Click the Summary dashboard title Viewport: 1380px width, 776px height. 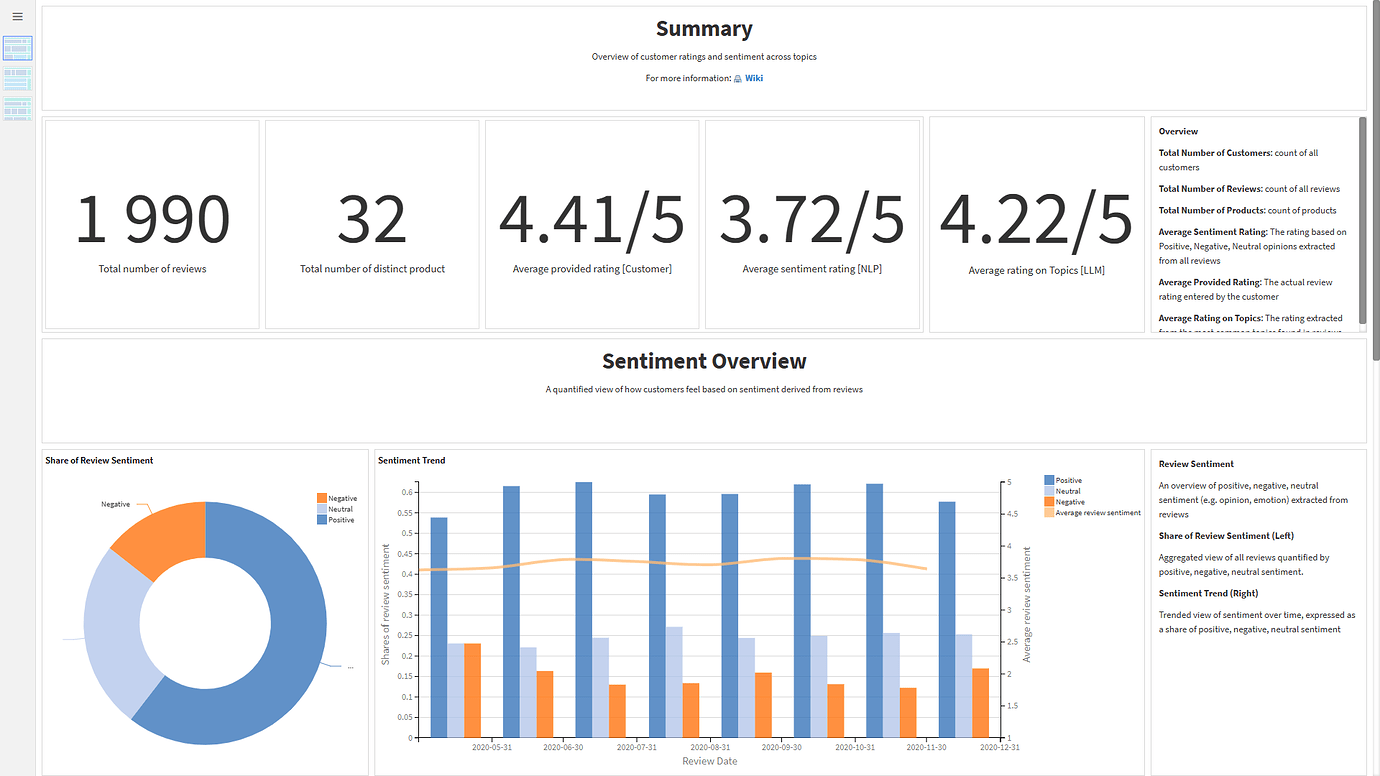(x=704, y=28)
